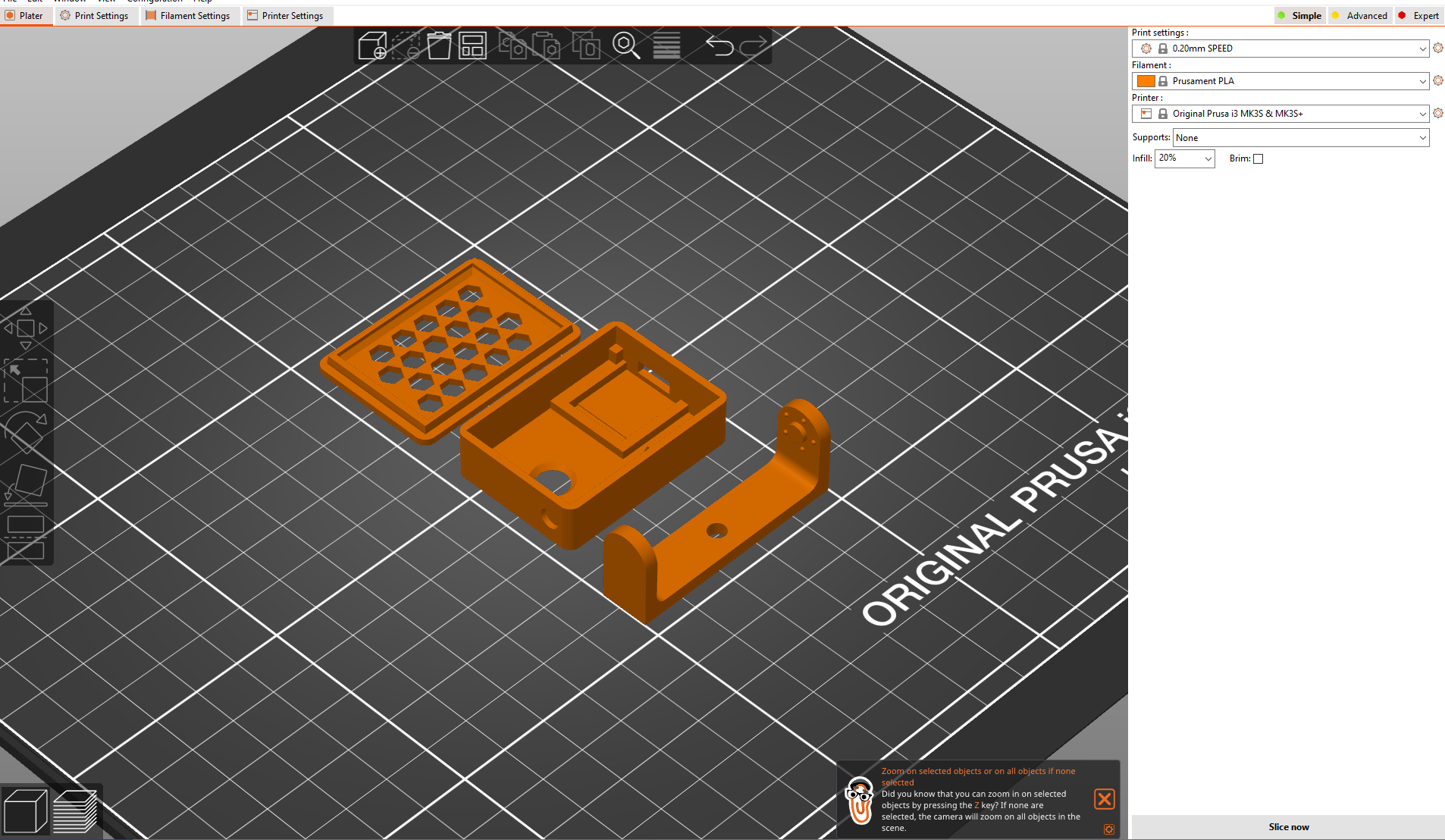Open the 0.20mm SPEED print settings dropdown
This screenshot has width=1445, height=840.
tap(1280, 48)
